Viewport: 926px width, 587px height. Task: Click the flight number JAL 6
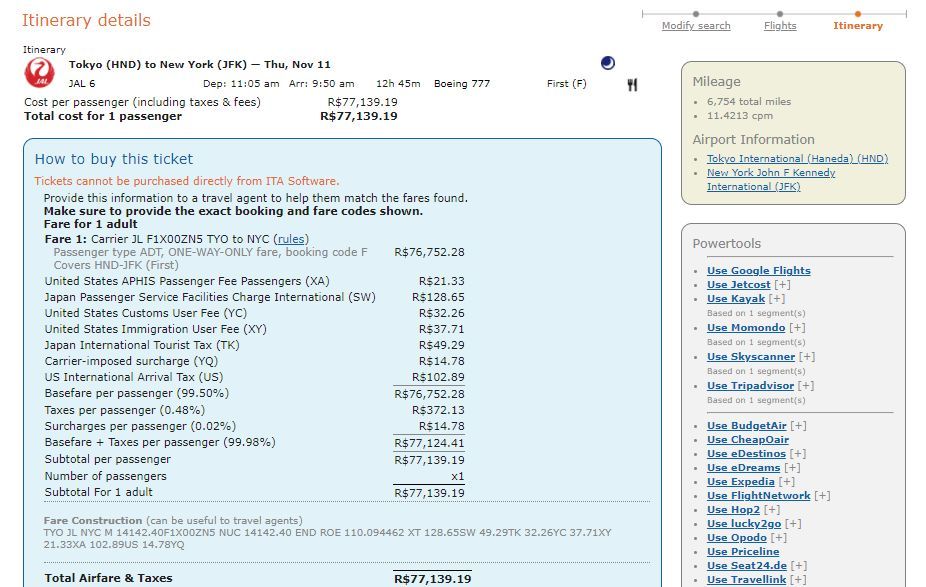82,84
